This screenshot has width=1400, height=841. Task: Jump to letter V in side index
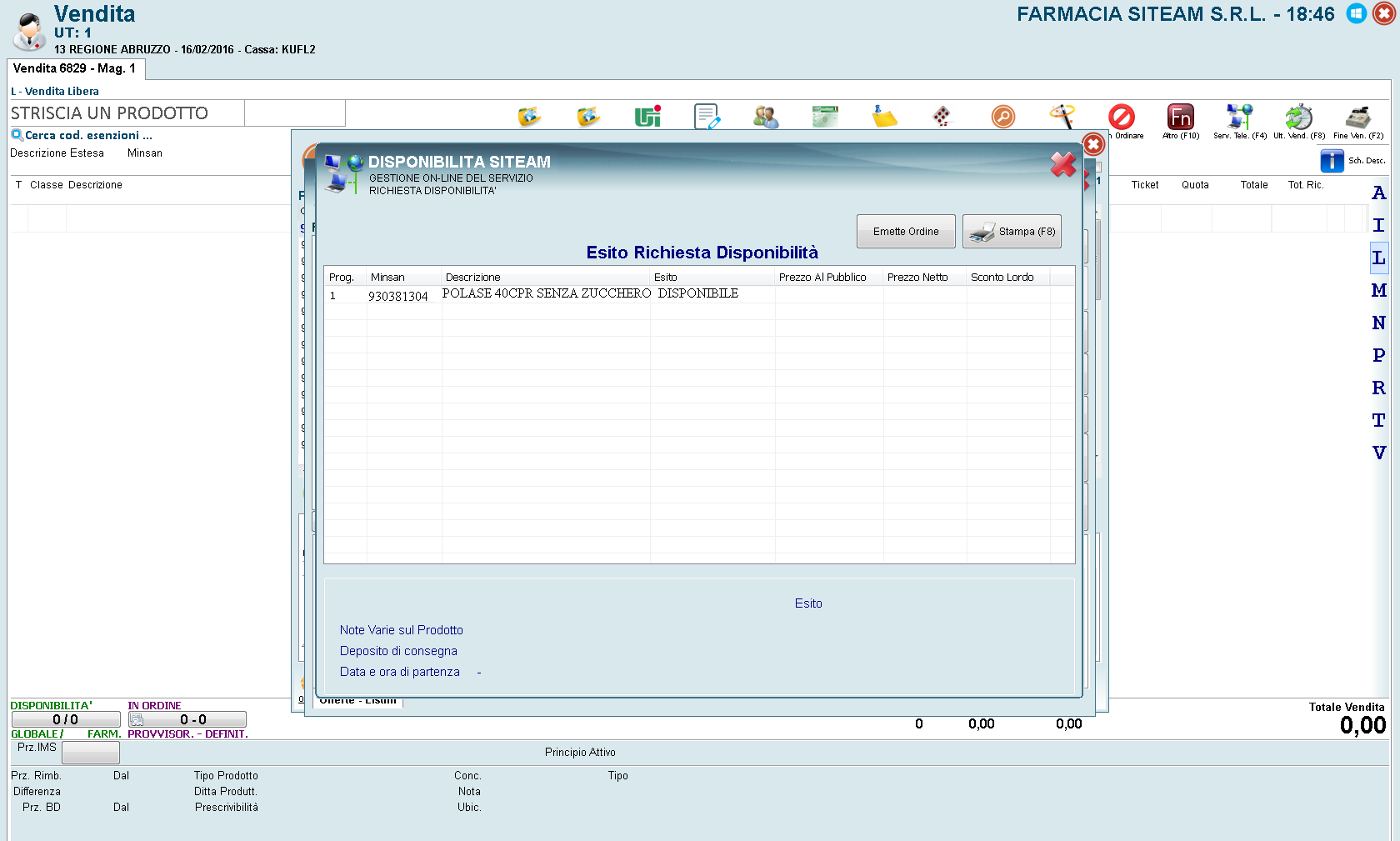pyautogui.click(x=1379, y=453)
